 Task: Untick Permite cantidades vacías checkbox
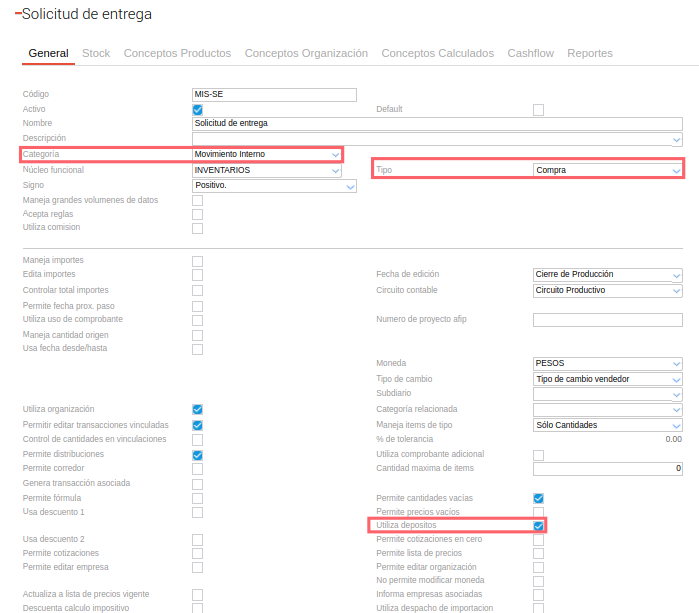pos(539,498)
